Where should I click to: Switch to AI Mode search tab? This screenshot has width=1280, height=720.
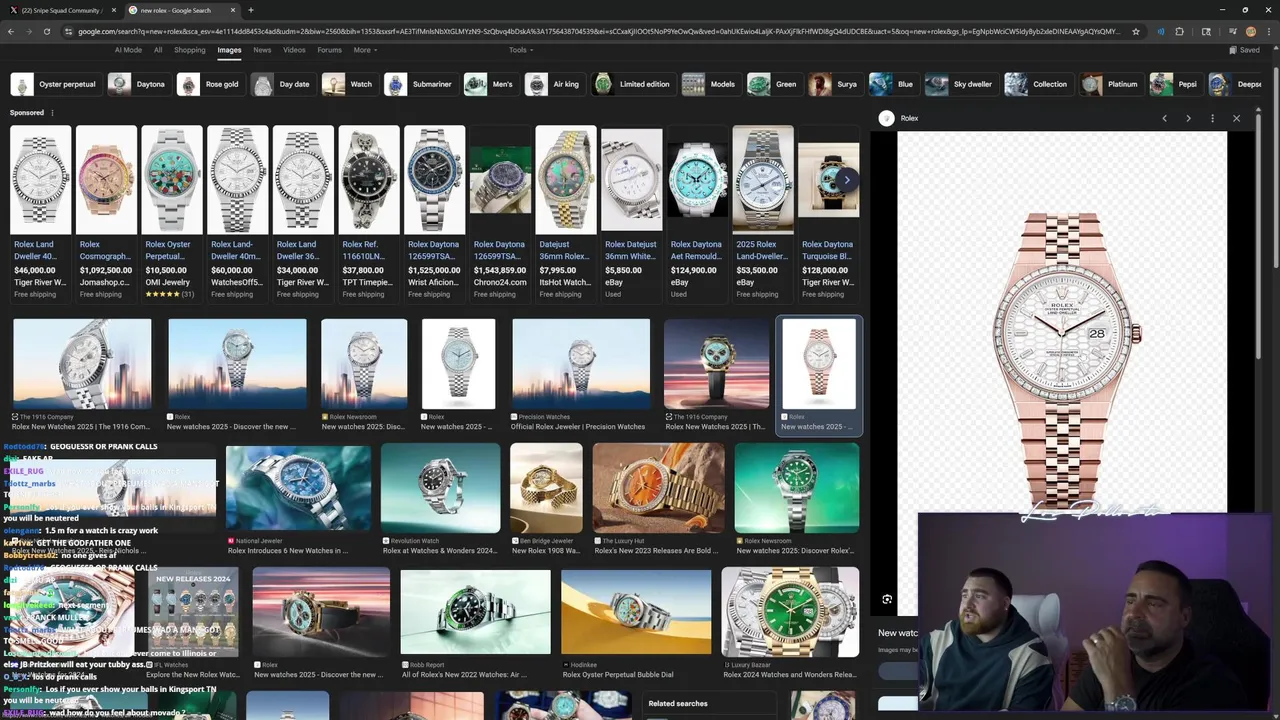coord(128,50)
